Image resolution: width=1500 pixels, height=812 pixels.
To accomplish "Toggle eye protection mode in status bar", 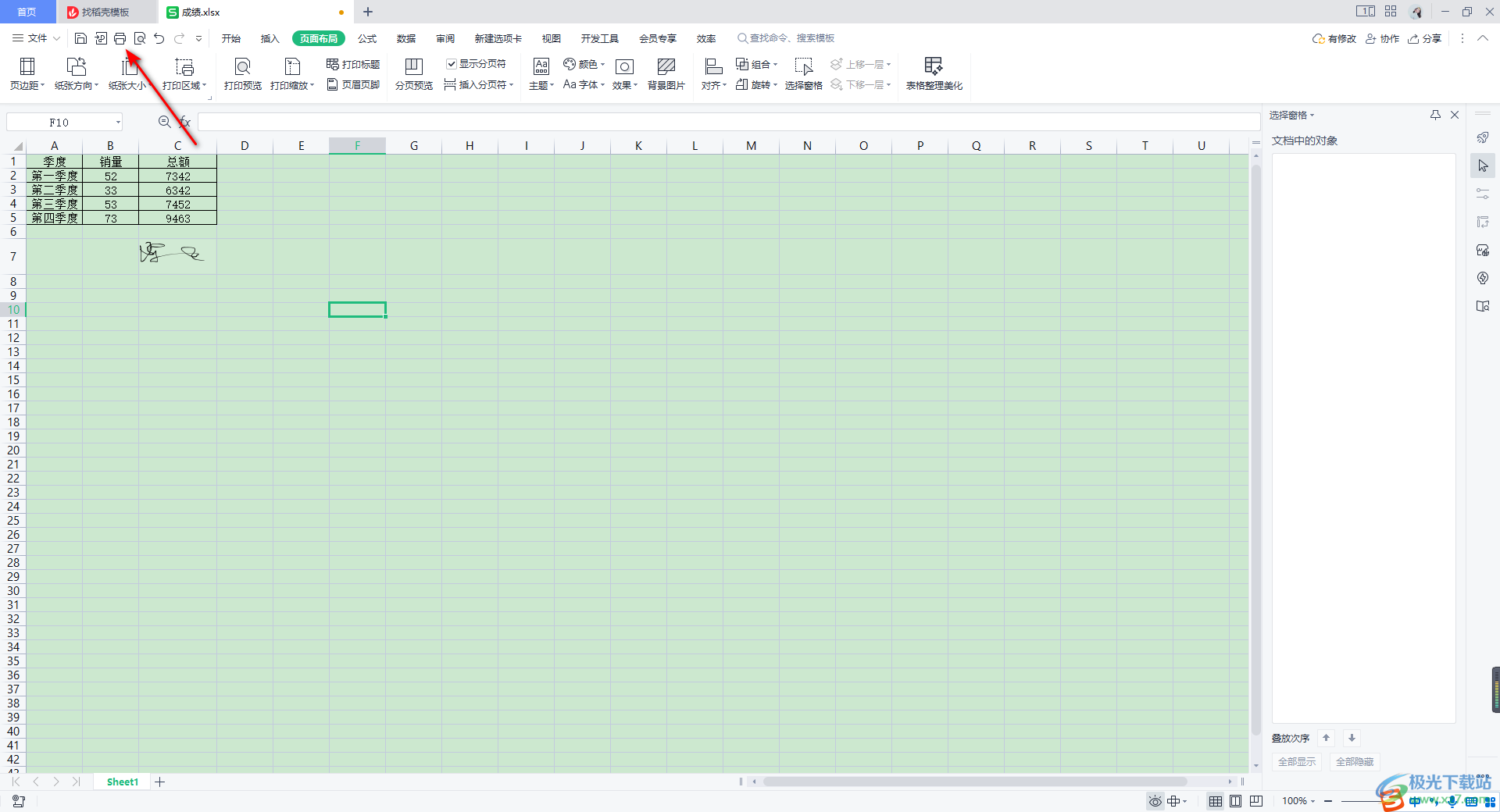I will pos(1155,801).
